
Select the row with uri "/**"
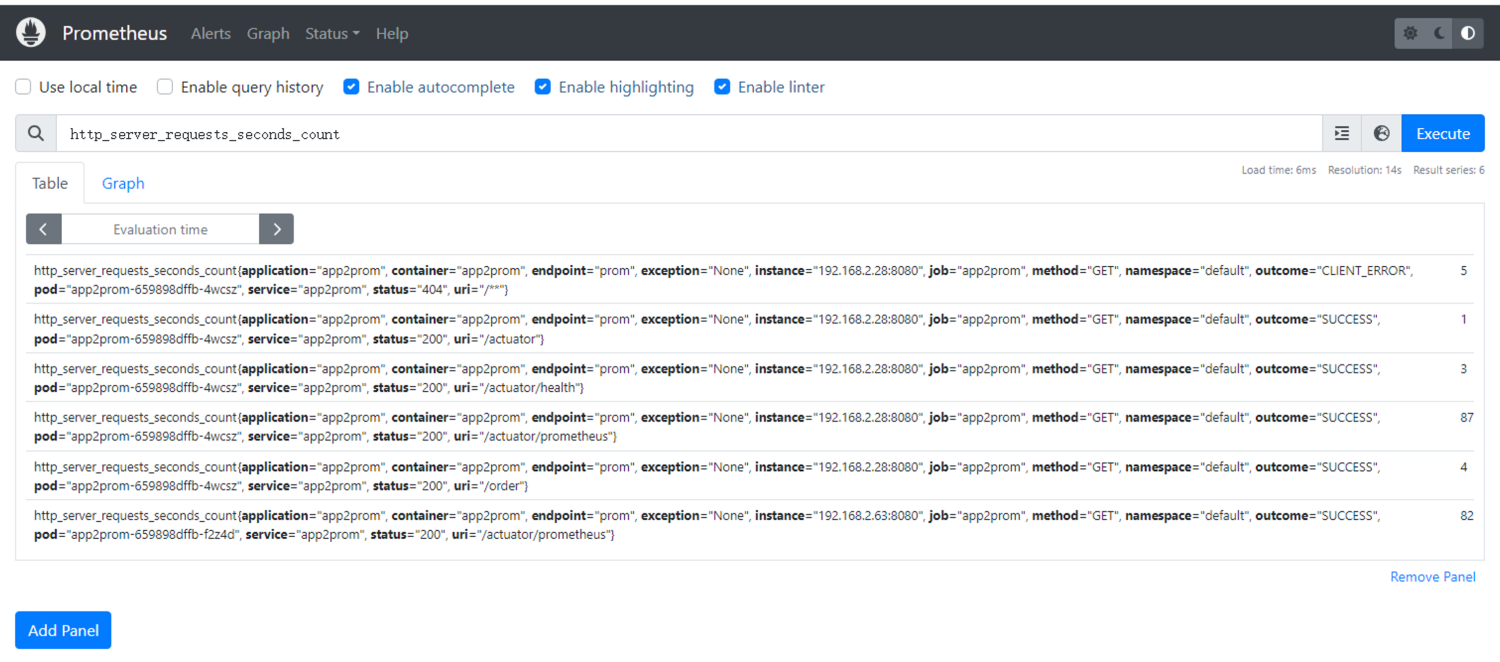pos(750,279)
